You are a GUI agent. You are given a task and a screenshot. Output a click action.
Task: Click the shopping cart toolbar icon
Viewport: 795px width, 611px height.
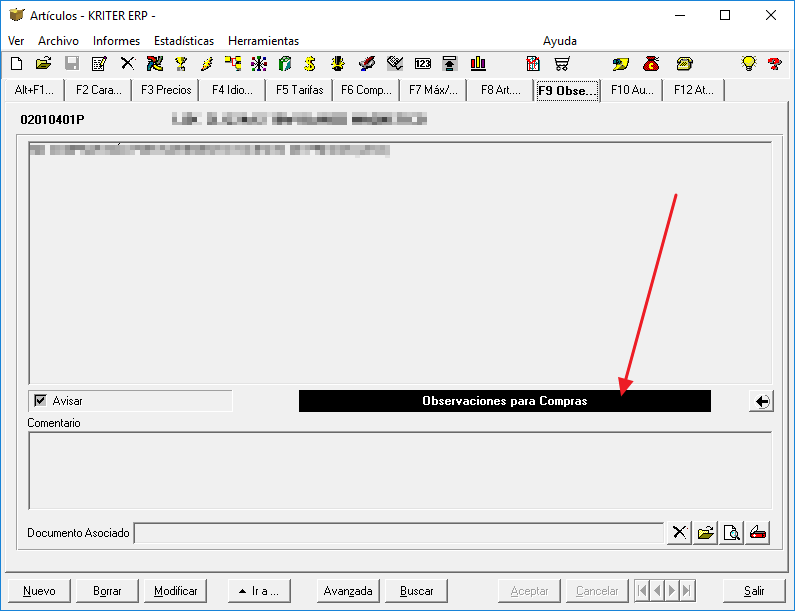tap(562, 64)
